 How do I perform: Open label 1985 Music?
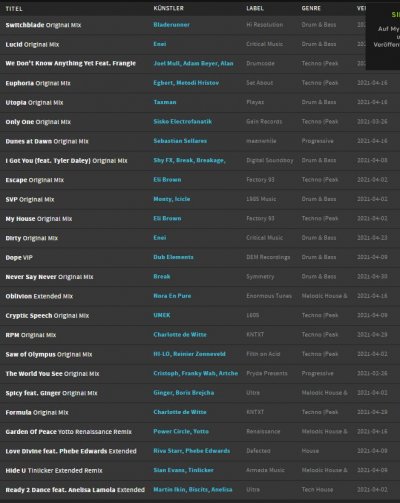pyautogui.click(x=261, y=199)
